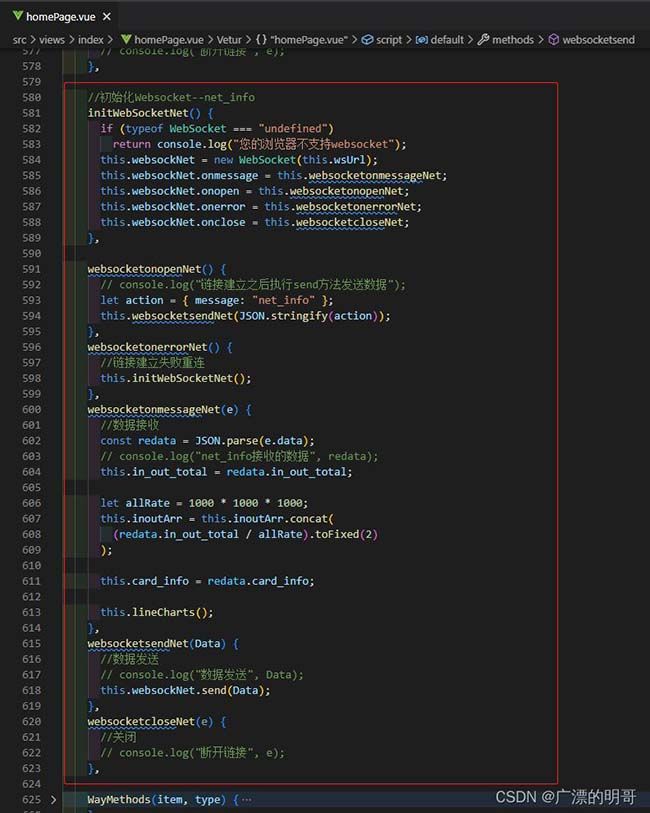Open the src breadcrumb folder dropdown

point(20,40)
